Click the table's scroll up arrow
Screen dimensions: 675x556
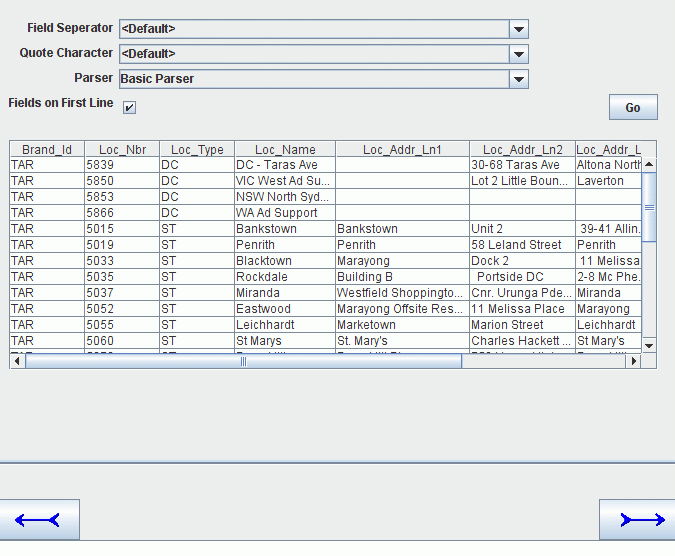(649, 164)
